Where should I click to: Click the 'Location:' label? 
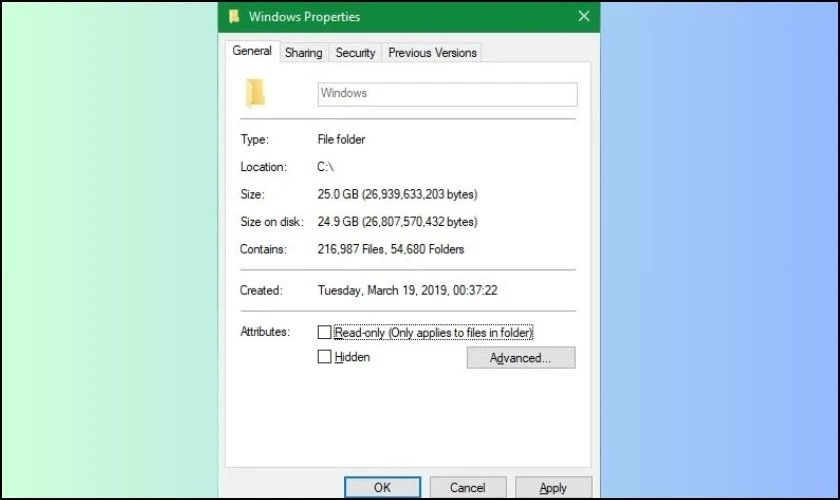coord(263,167)
